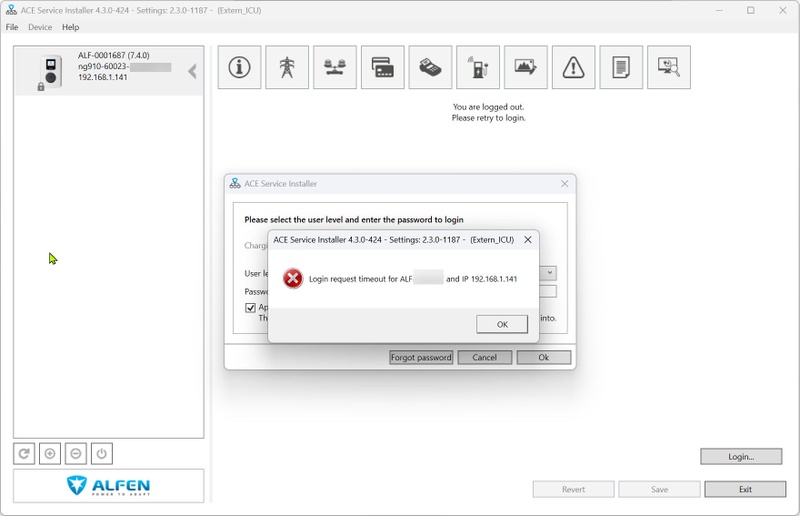800x516 pixels.
Task: Open the Help menu
Action: coord(70,27)
